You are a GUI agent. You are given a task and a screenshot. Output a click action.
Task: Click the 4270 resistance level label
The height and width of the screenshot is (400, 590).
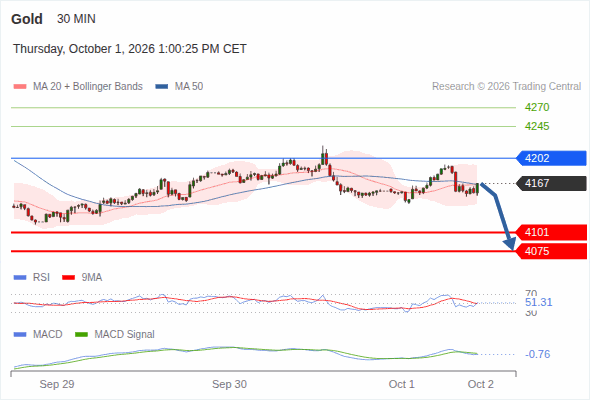537,107
